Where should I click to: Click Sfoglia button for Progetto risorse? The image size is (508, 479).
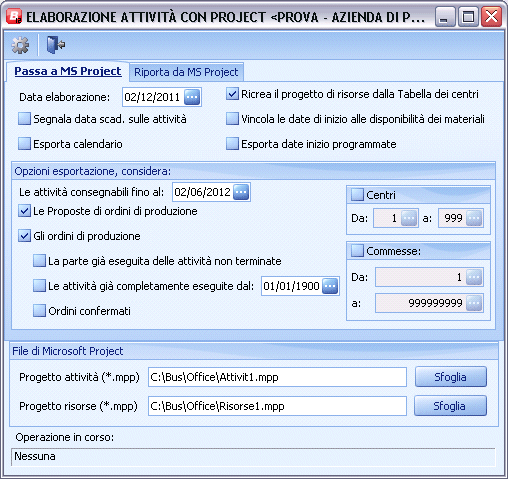(x=450, y=406)
